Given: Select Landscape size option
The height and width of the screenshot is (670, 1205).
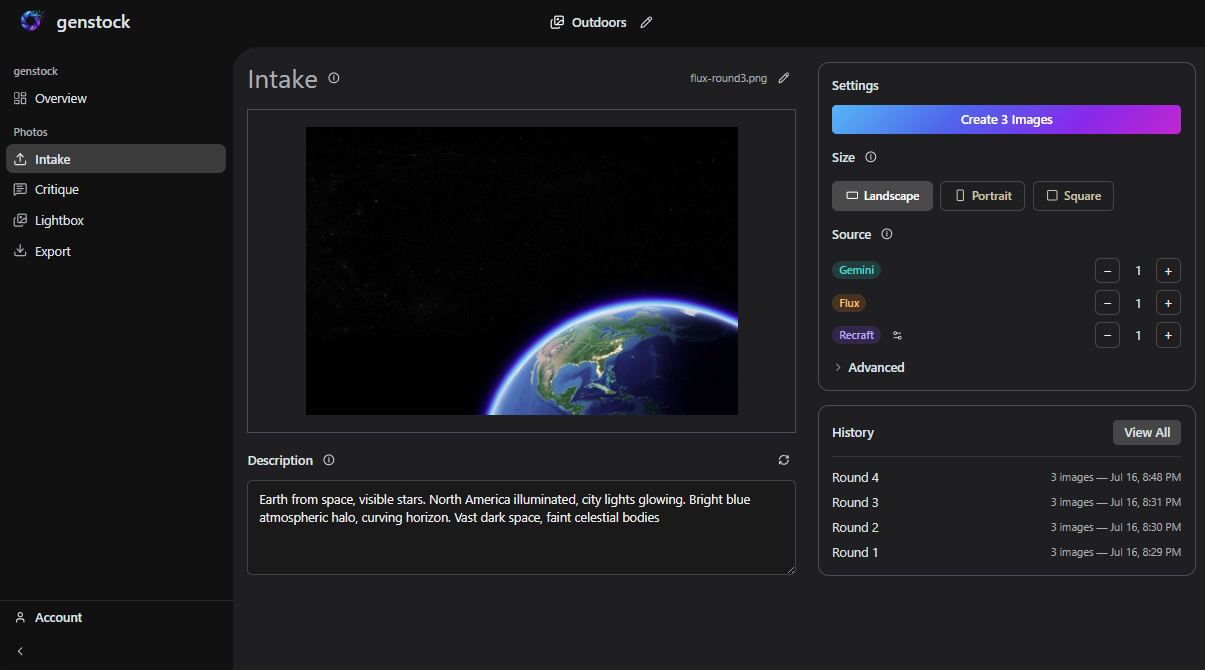Looking at the screenshot, I should pos(882,196).
